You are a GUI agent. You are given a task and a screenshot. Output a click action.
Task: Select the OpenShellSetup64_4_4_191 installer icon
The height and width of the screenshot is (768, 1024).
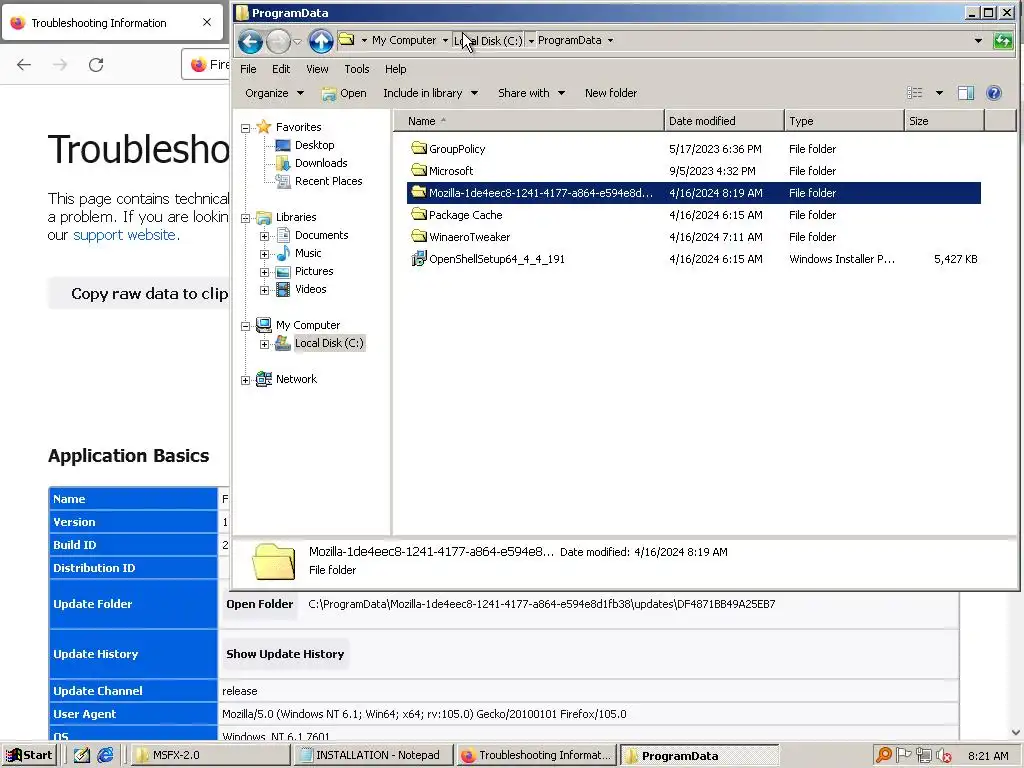coord(419,259)
